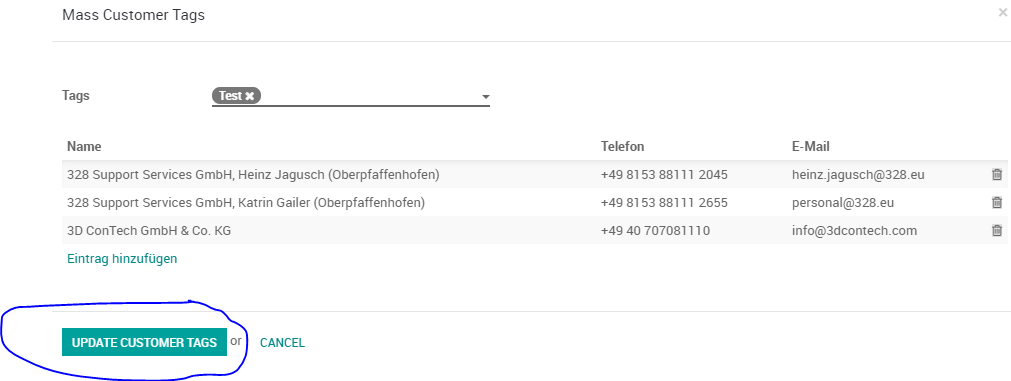Click phone number +49 40 707081110

(655, 230)
